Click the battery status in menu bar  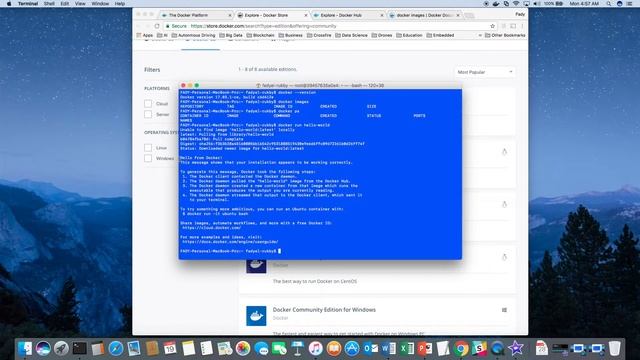tap(553, 4)
